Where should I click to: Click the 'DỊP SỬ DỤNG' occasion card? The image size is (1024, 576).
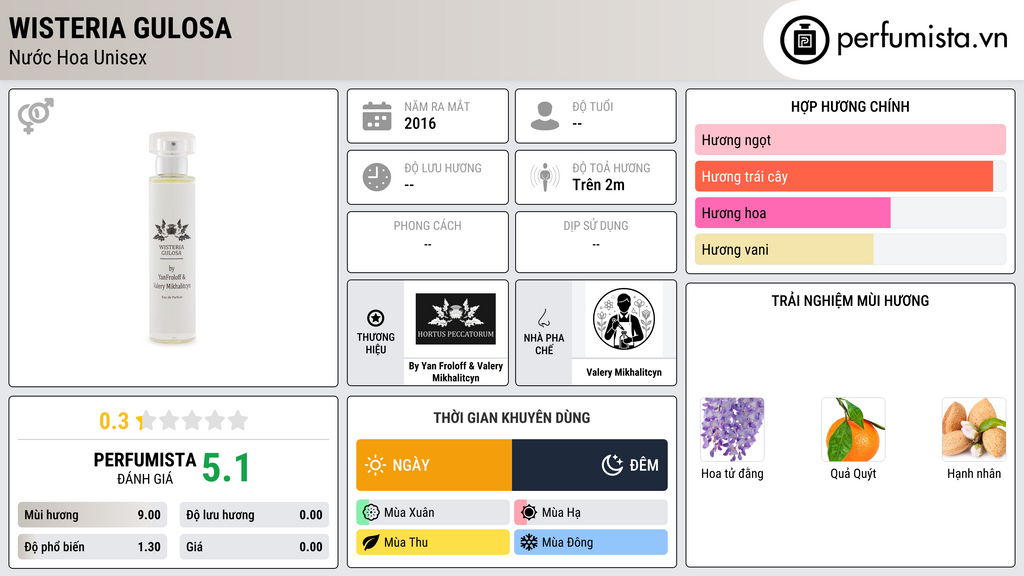[596, 242]
